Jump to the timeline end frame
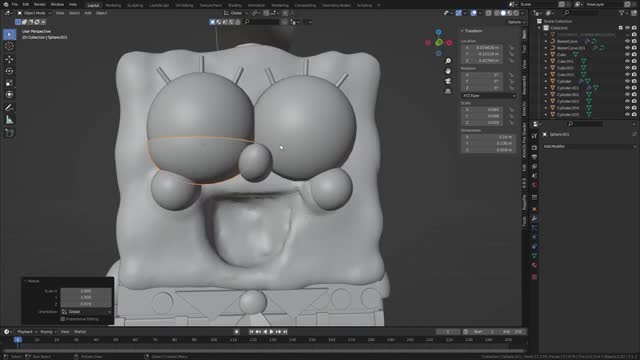 (285, 332)
